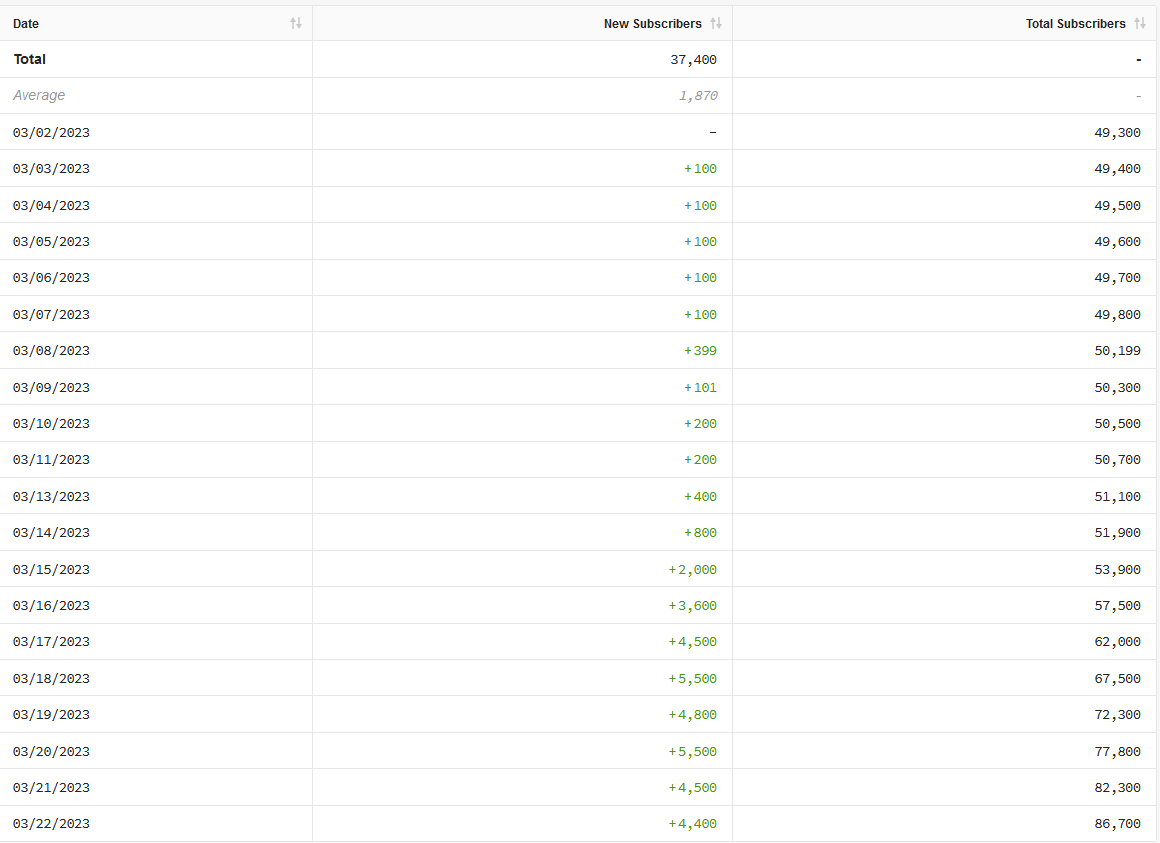Select date 03/06/2023
This screenshot has height=843, width=1160.
click(x=51, y=278)
